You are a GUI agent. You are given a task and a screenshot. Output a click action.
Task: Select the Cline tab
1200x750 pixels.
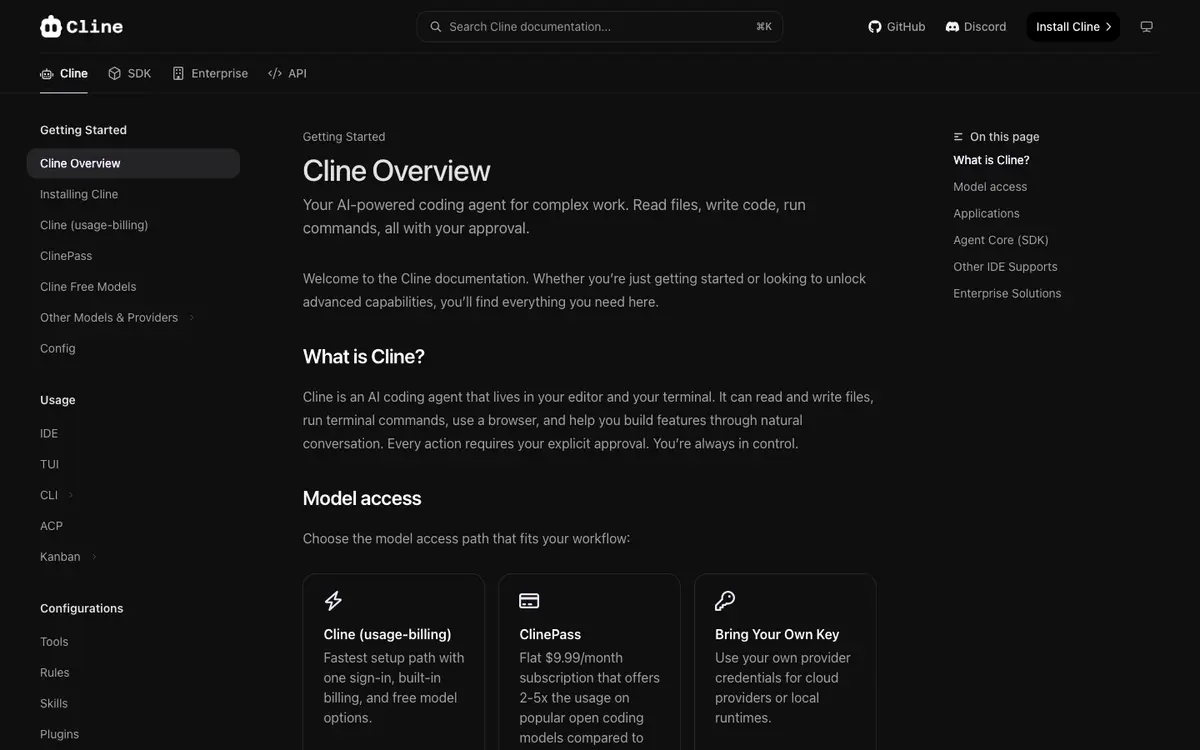tap(64, 74)
